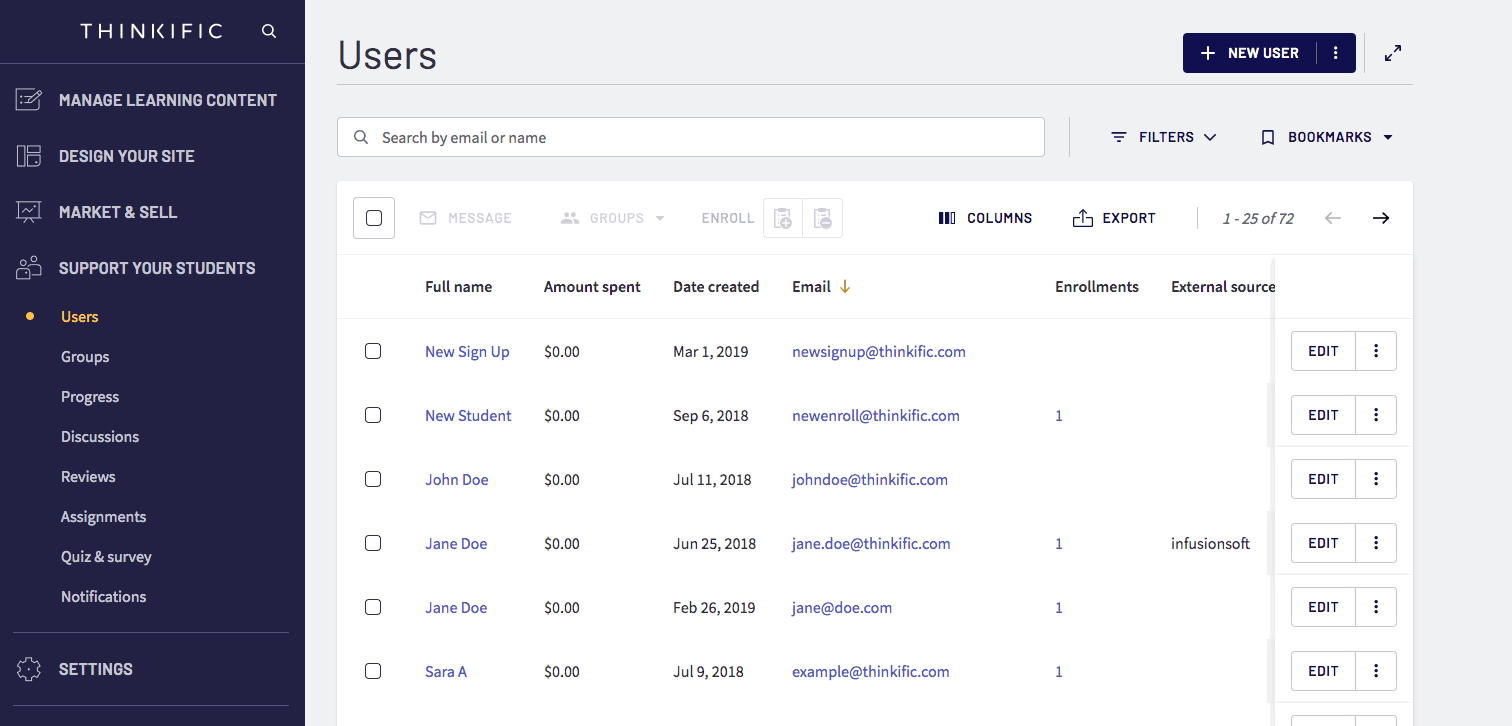Viewport: 1512px width, 726px height.
Task: Sort by the Amount spent column
Action: tap(592, 287)
